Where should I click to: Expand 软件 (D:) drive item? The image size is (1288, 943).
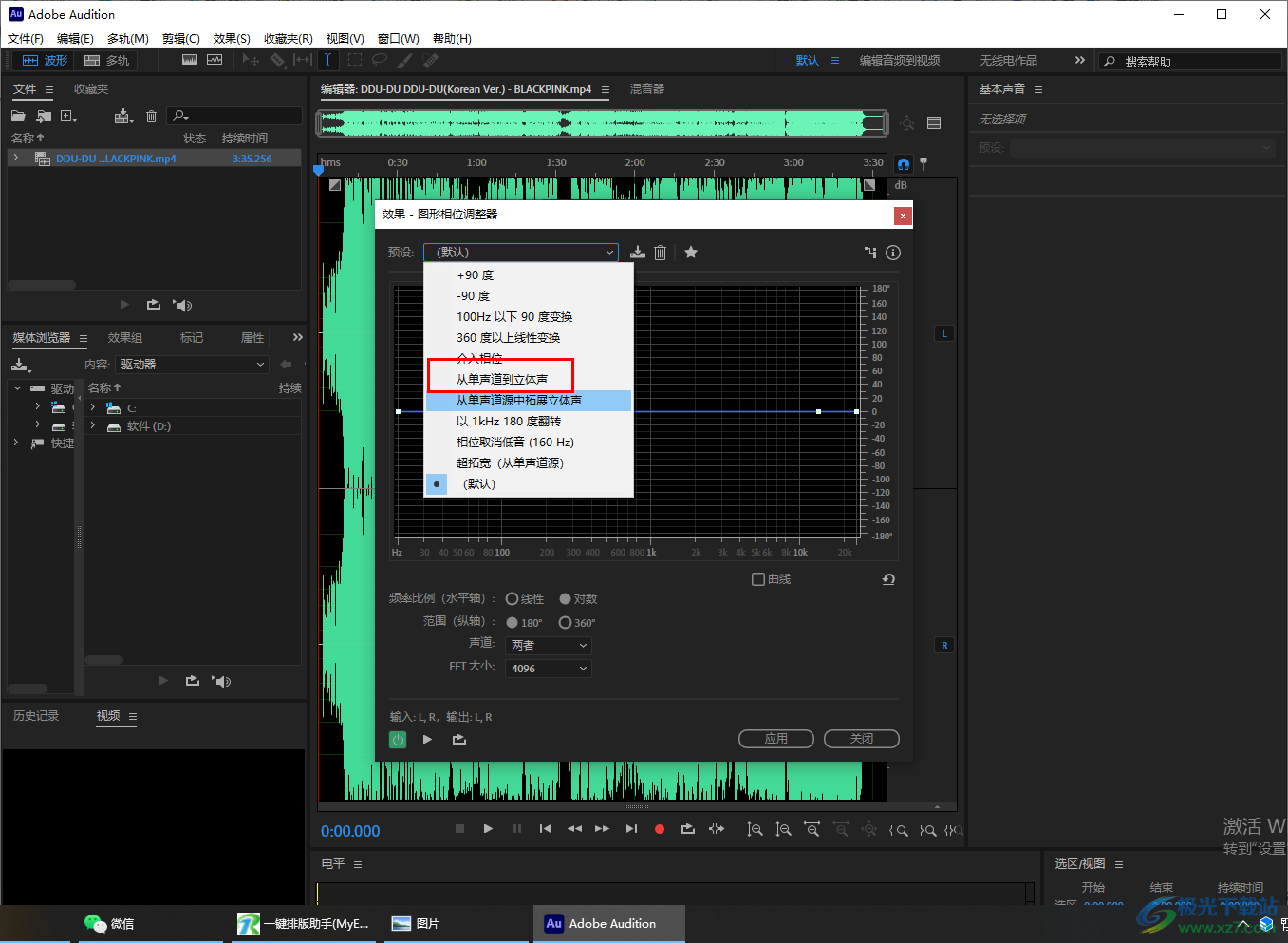click(93, 425)
